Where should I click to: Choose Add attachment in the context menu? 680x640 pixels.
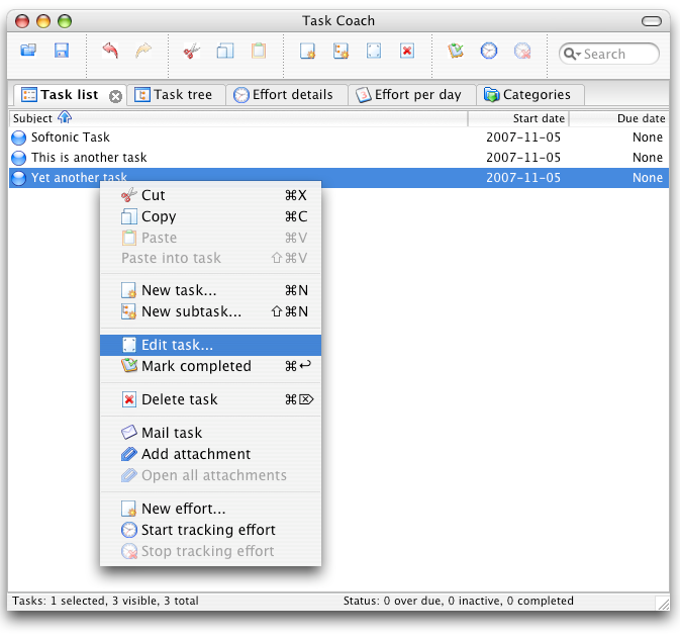210,454
